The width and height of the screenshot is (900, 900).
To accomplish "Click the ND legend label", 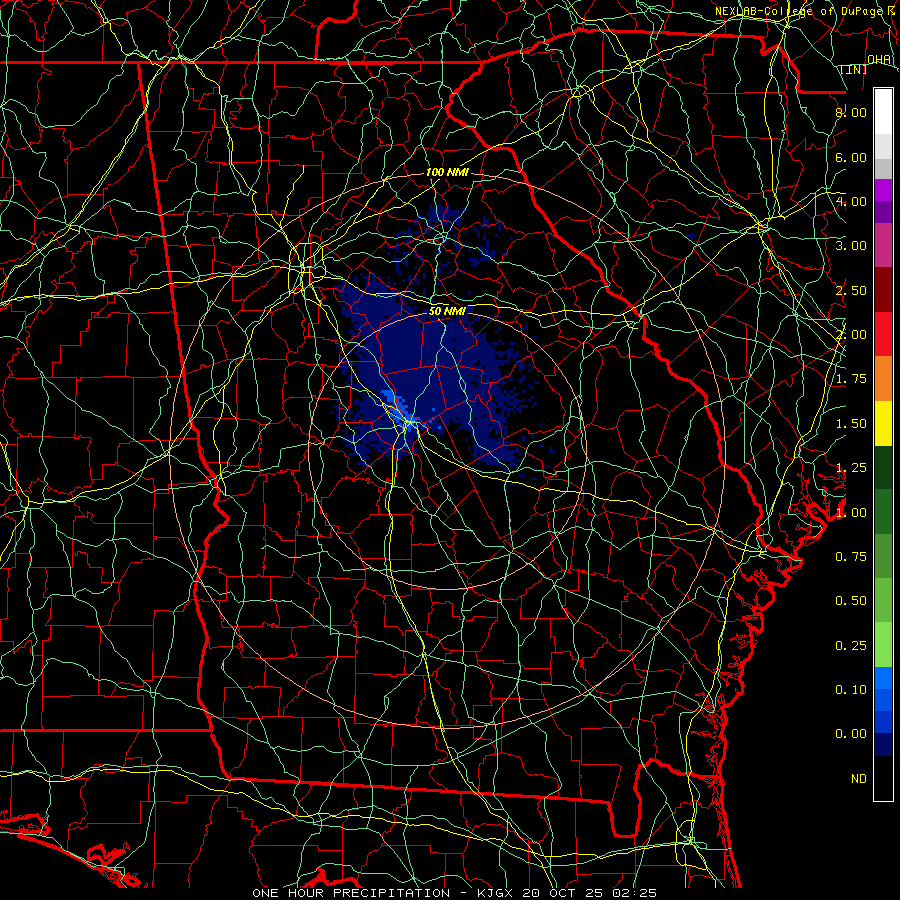I will [859, 779].
